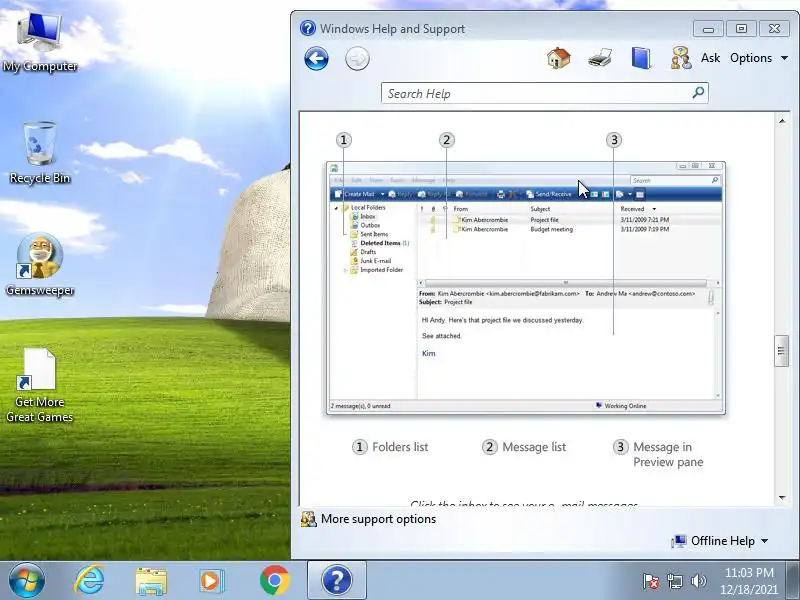Image resolution: width=800 pixels, height=600 pixels.
Task: Open Action Center flag tray icon
Action: 651,581
